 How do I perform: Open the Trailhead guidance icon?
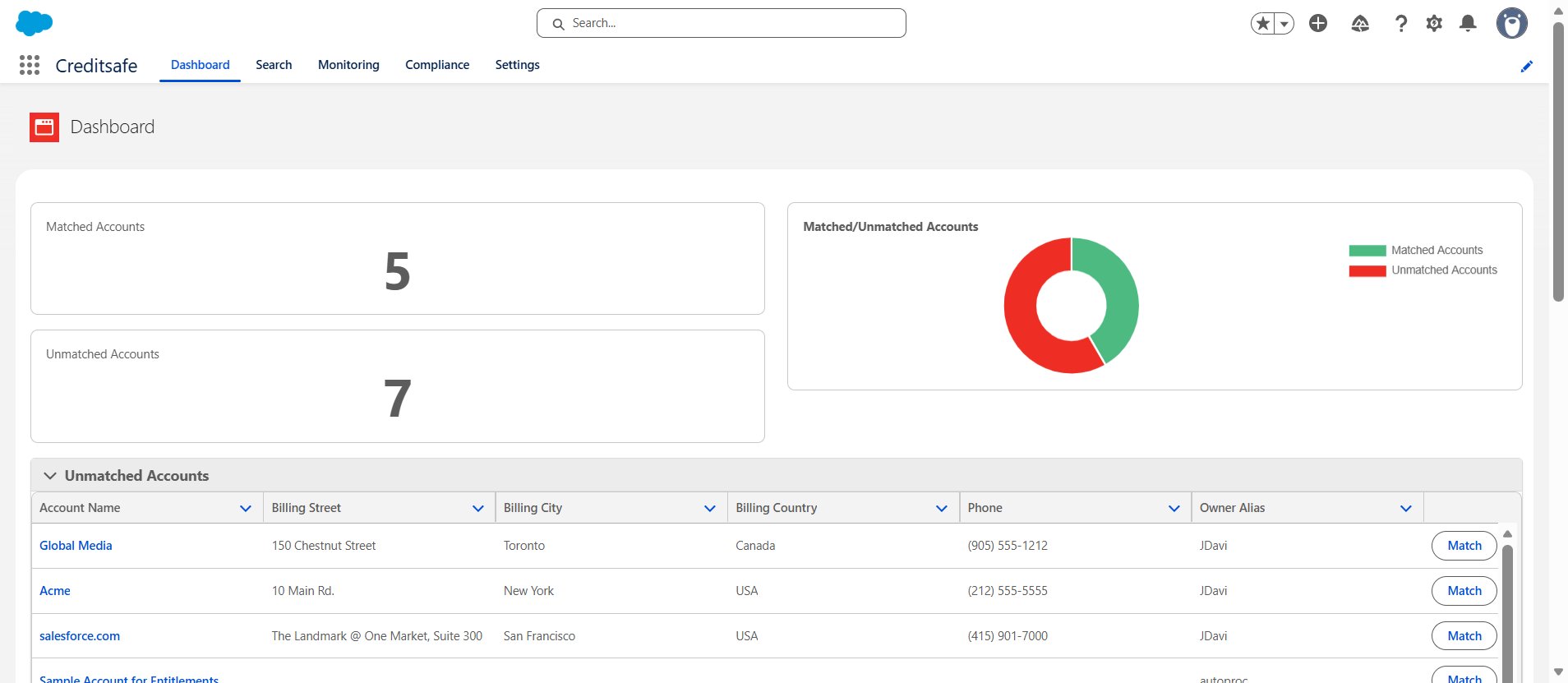point(1360,23)
